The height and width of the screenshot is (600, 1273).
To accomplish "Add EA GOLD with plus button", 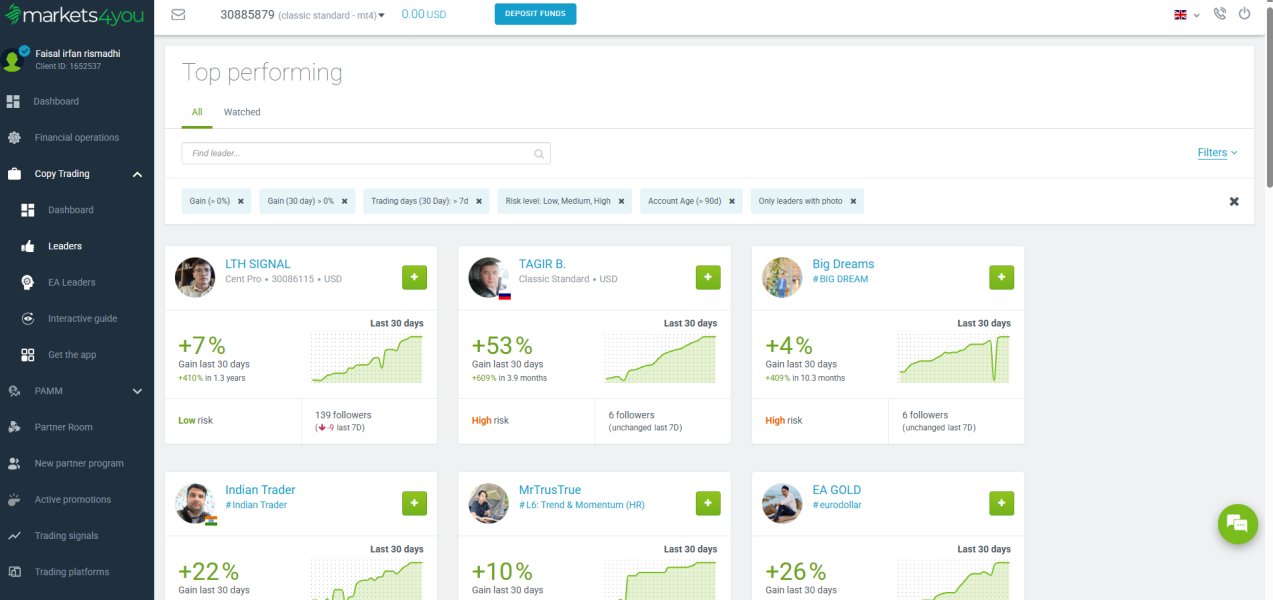I will tap(1001, 503).
